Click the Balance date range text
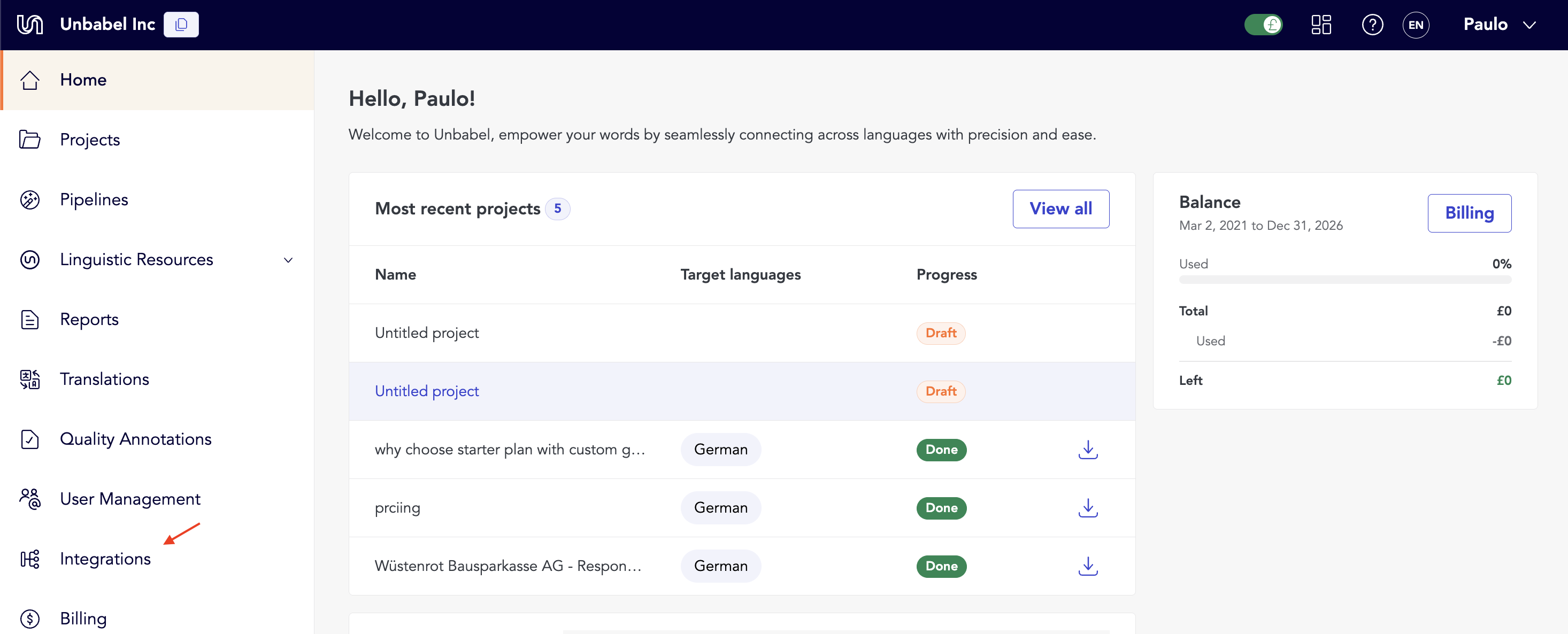 1260,226
